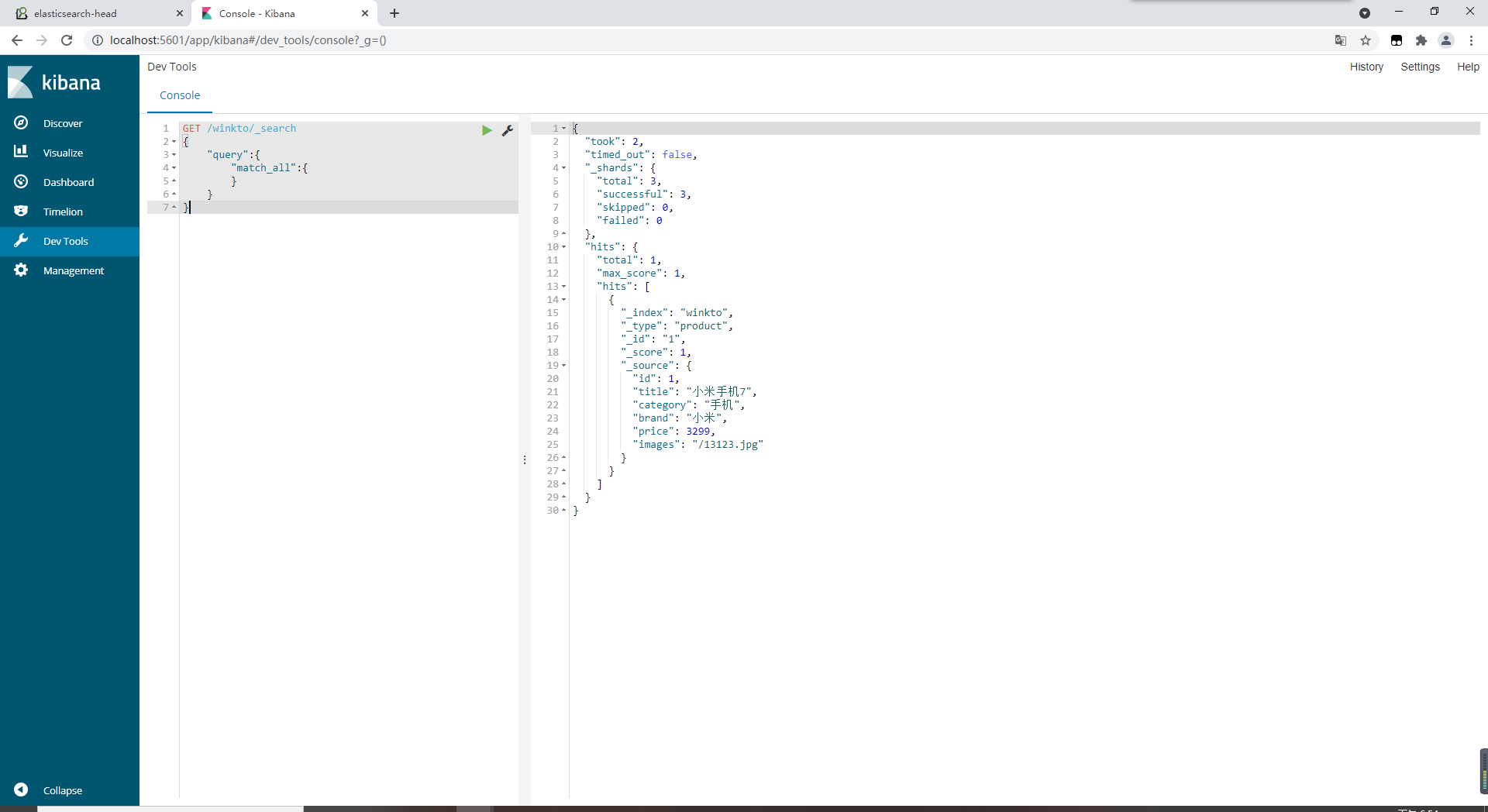The image size is (1488, 812).
Task: Click the "images": "/13123.jpg" line
Action: tap(697, 445)
